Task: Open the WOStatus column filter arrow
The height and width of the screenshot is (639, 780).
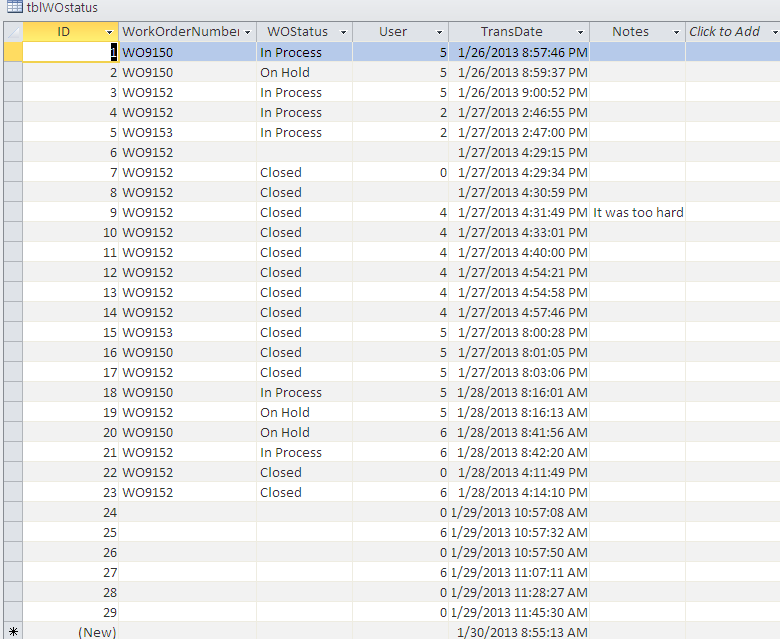Action: 343,32
